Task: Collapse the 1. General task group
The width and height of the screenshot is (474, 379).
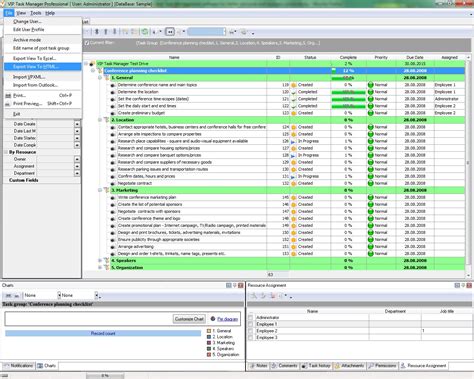Action: coord(100,78)
